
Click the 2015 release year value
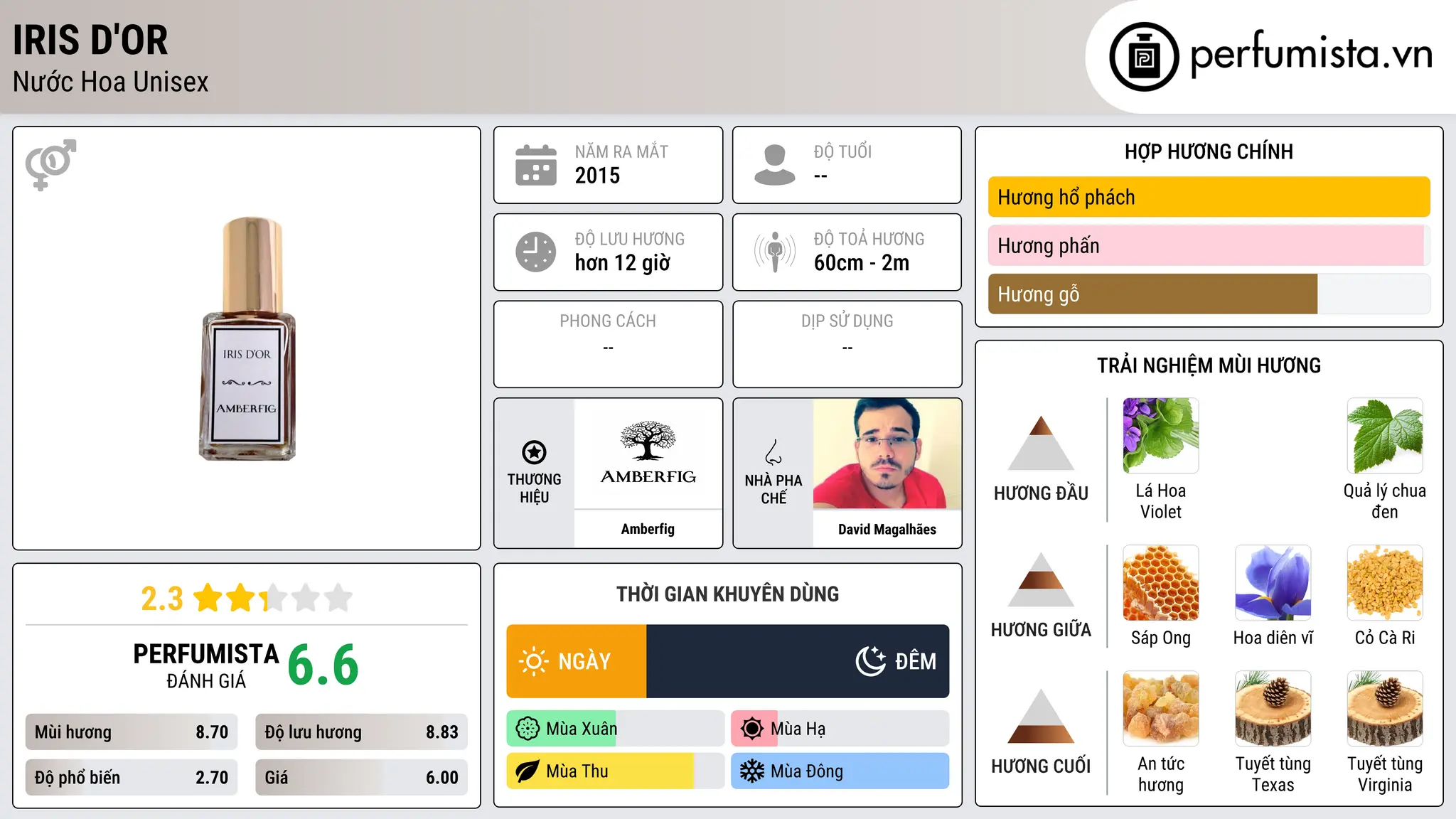pyautogui.click(x=597, y=176)
